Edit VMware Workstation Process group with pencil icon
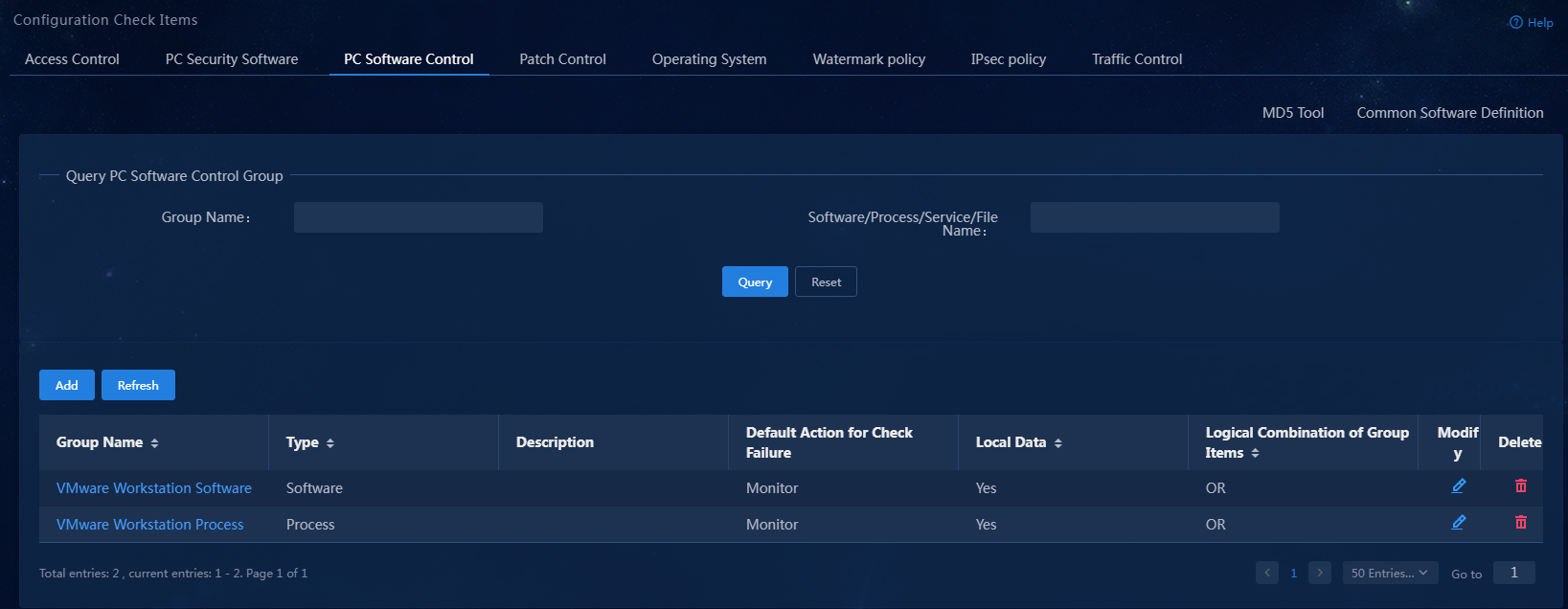1568x609 pixels. coord(1459,523)
